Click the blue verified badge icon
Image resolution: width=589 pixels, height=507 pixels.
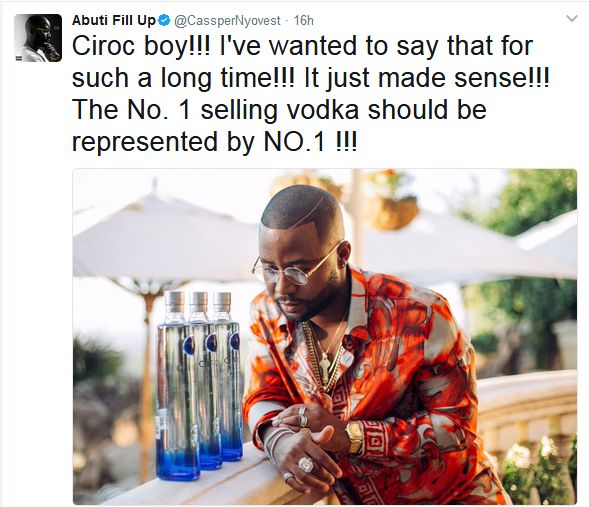(x=164, y=20)
